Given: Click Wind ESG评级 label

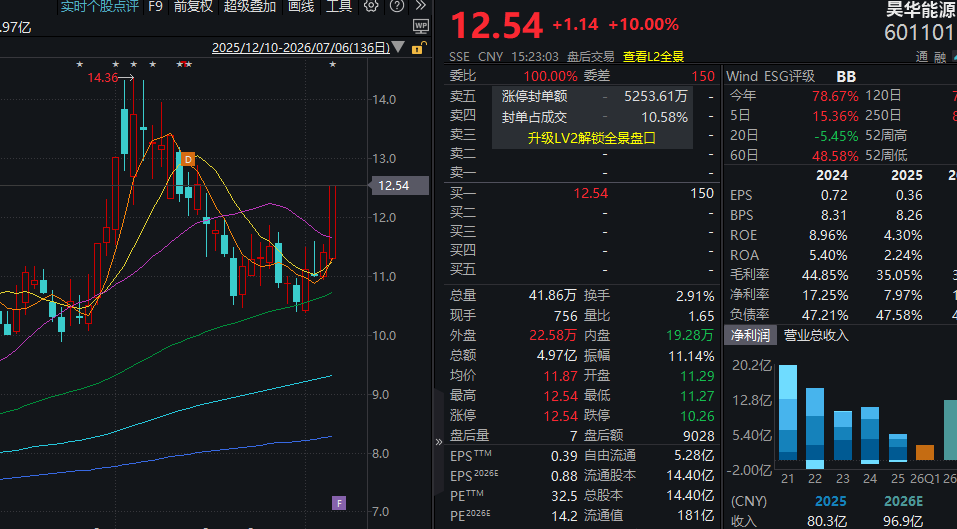Looking at the screenshot, I should [770, 76].
